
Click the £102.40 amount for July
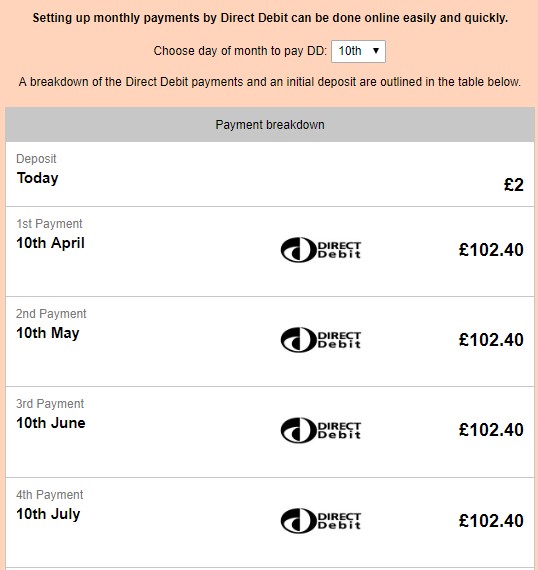[x=491, y=521]
